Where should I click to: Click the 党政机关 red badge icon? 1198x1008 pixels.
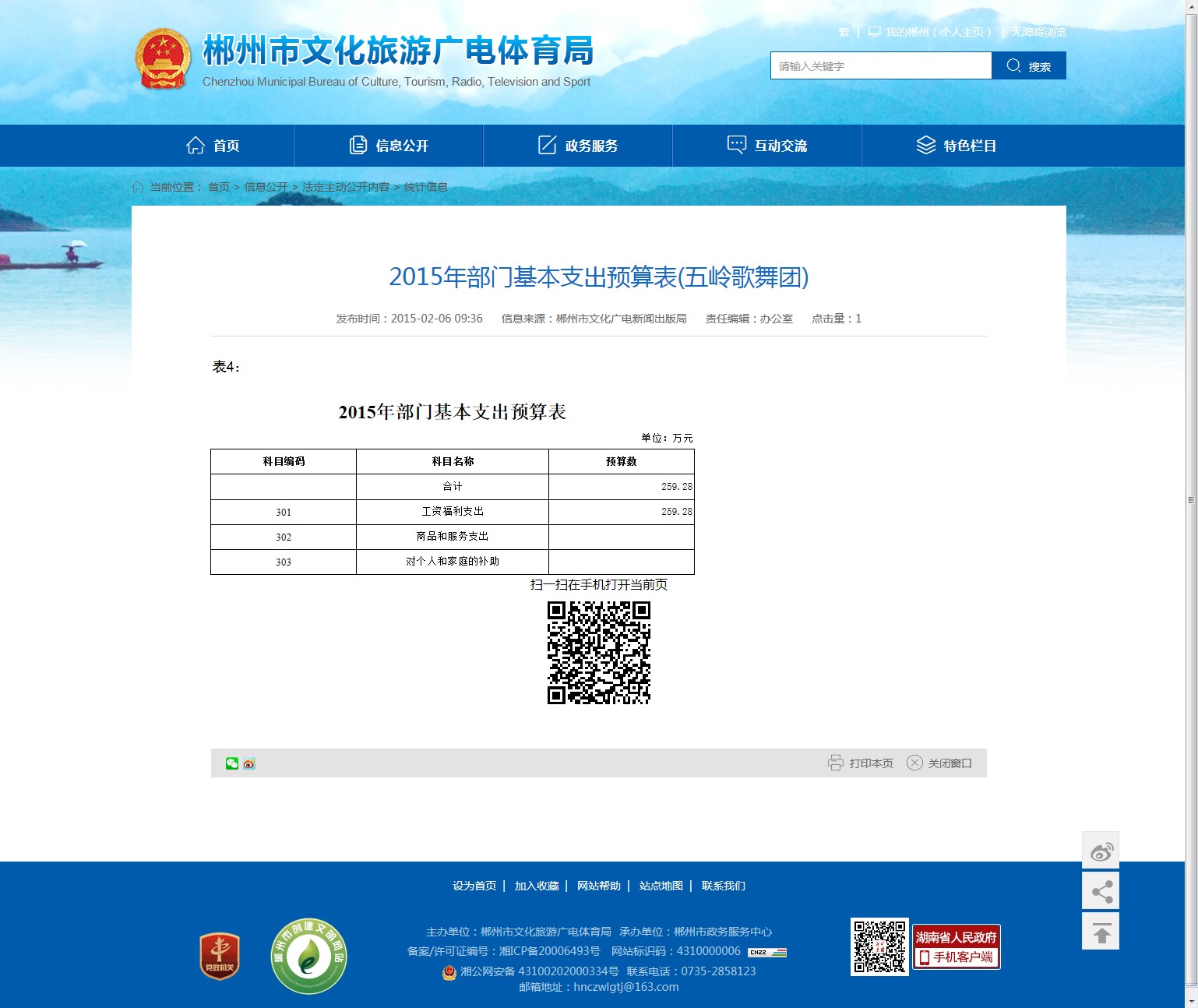[x=220, y=956]
